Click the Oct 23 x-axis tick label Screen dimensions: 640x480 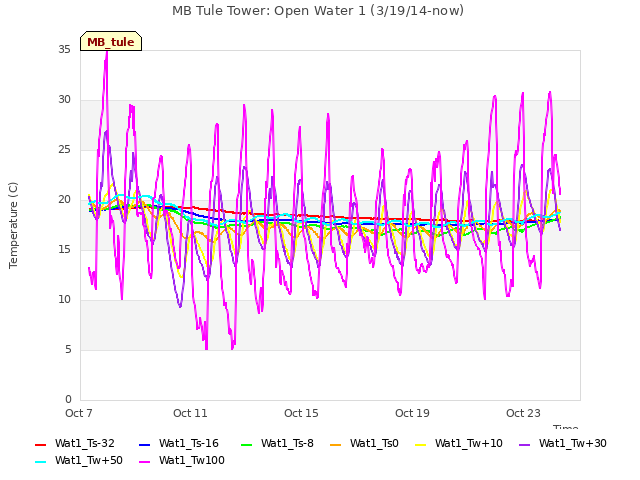(523, 413)
